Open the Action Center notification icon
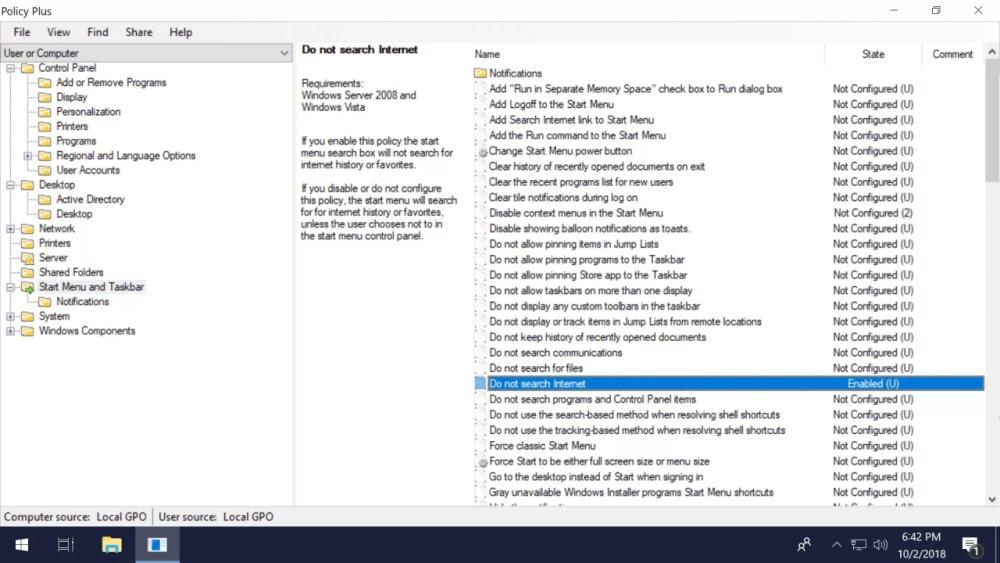The image size is (1000, 563). tap(969, 545)
